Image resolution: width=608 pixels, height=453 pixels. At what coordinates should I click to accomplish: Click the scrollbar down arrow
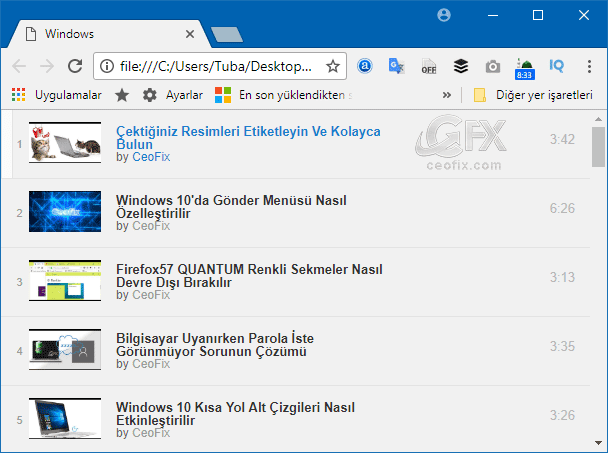[598, 443]
